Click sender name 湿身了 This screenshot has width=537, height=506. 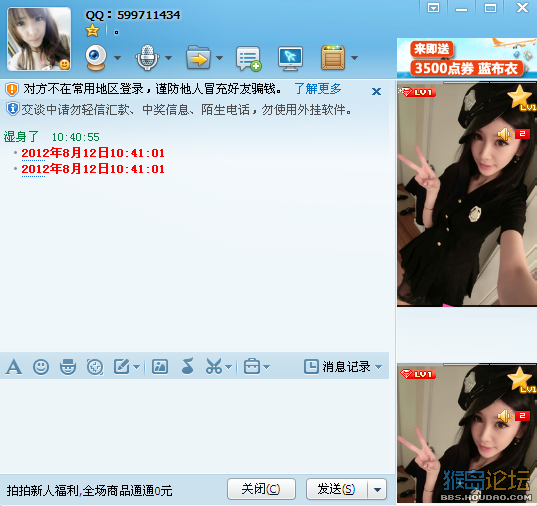pyautogui.click(x=21, y=137)
